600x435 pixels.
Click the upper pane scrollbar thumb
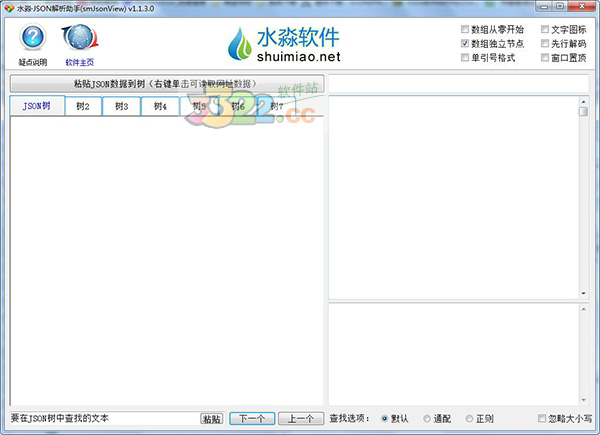[583, 111]
